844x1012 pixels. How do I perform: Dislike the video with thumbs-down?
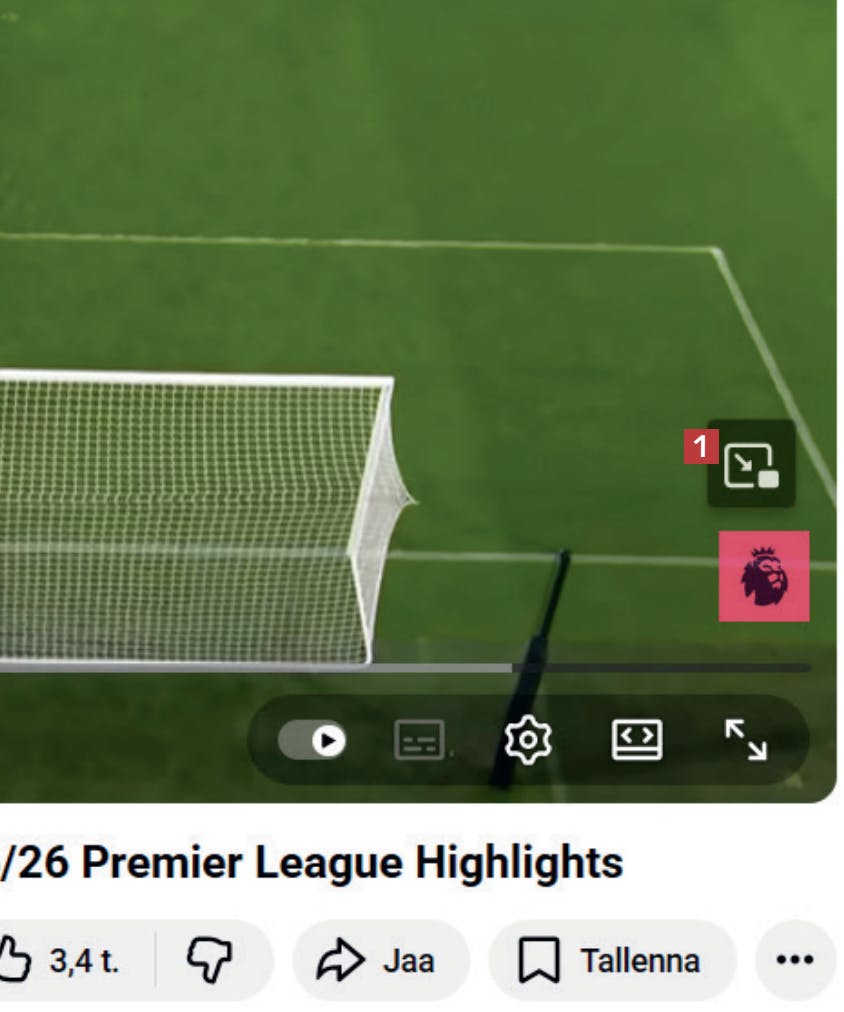click(x=210, y=960)
